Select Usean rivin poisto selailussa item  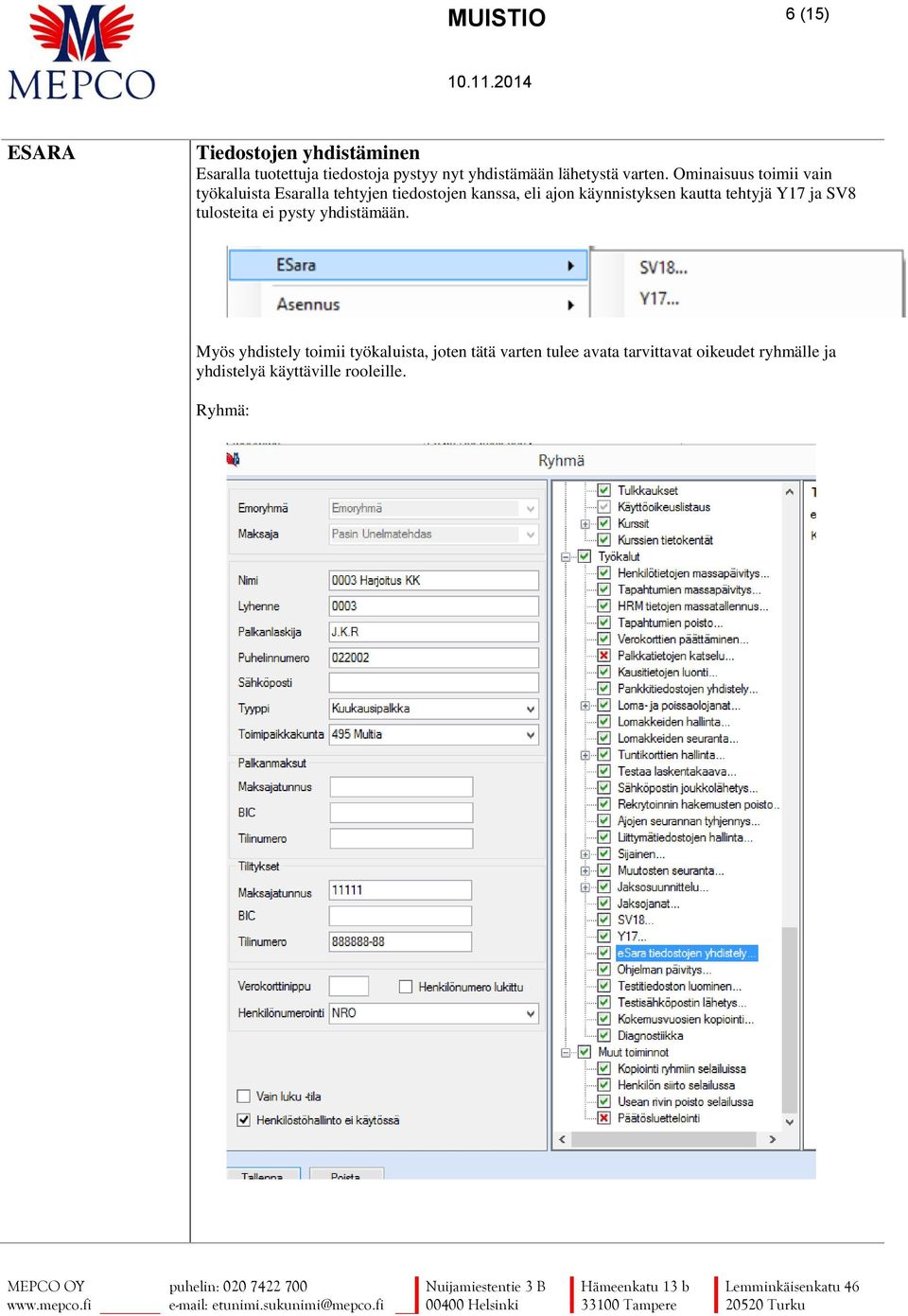point(686,1102)
